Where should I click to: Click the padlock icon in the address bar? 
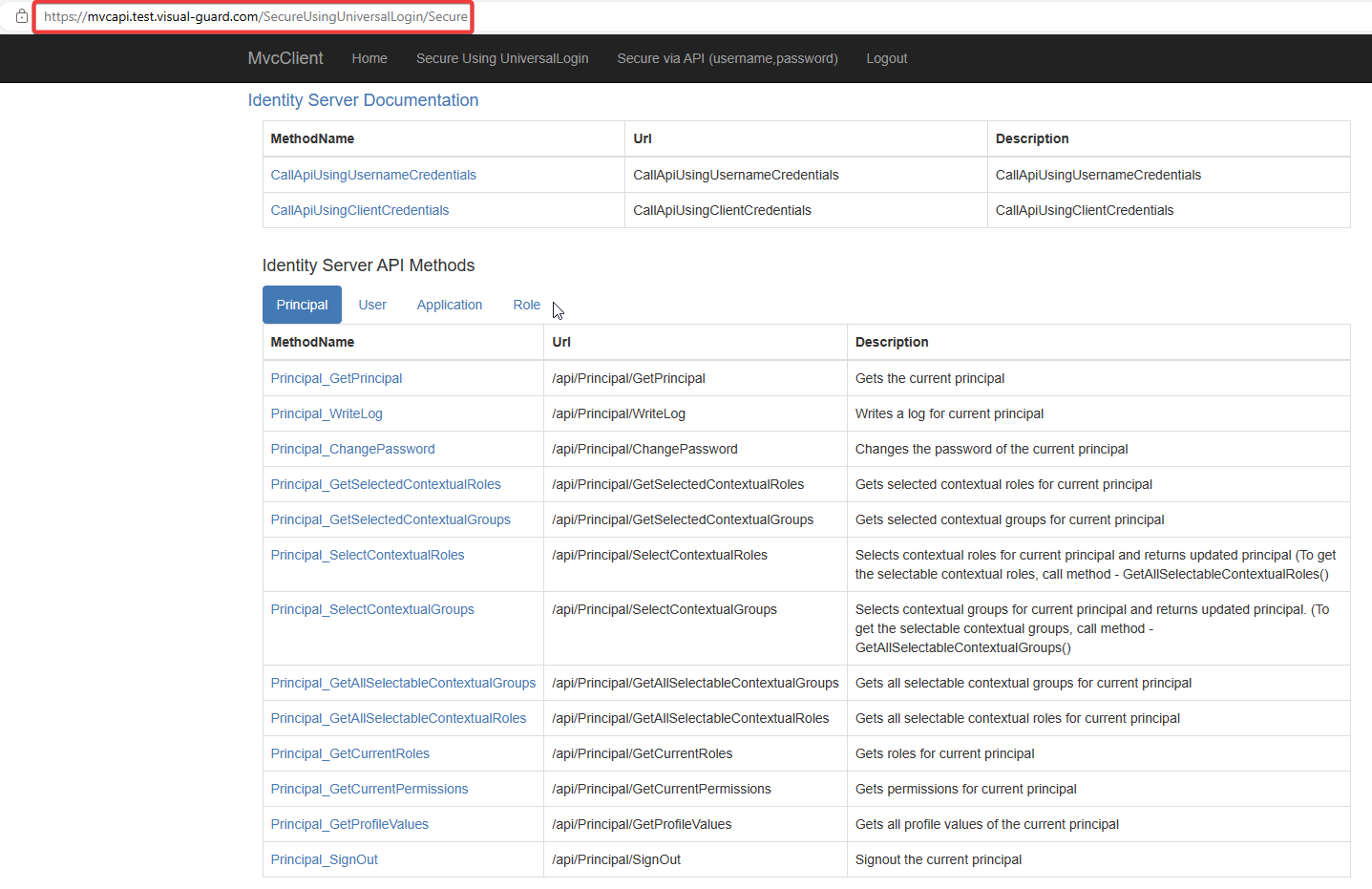click(x=21, y=16)
